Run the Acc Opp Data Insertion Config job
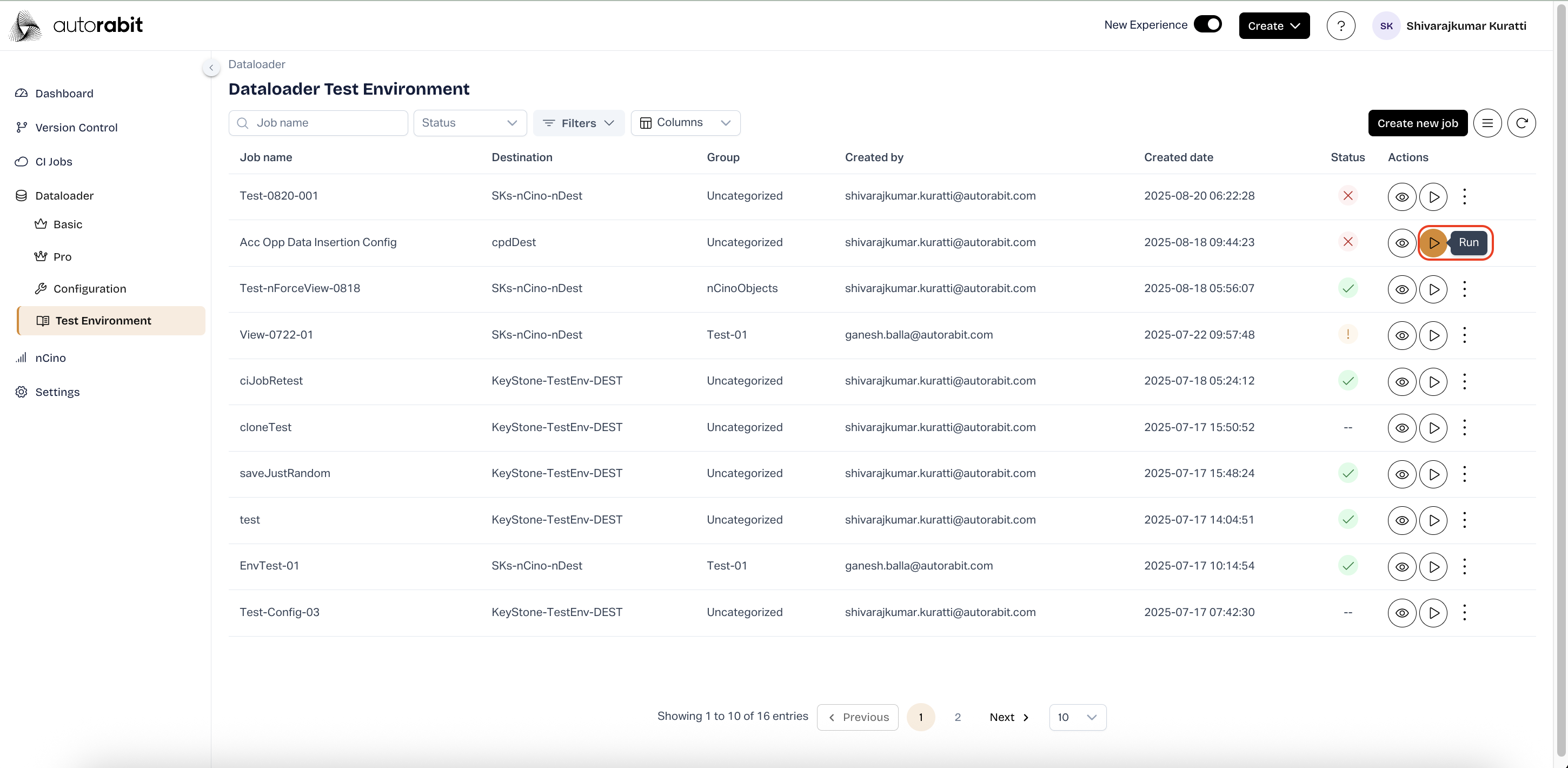This screenshot has height=768, width=1568. point(1433,242)
